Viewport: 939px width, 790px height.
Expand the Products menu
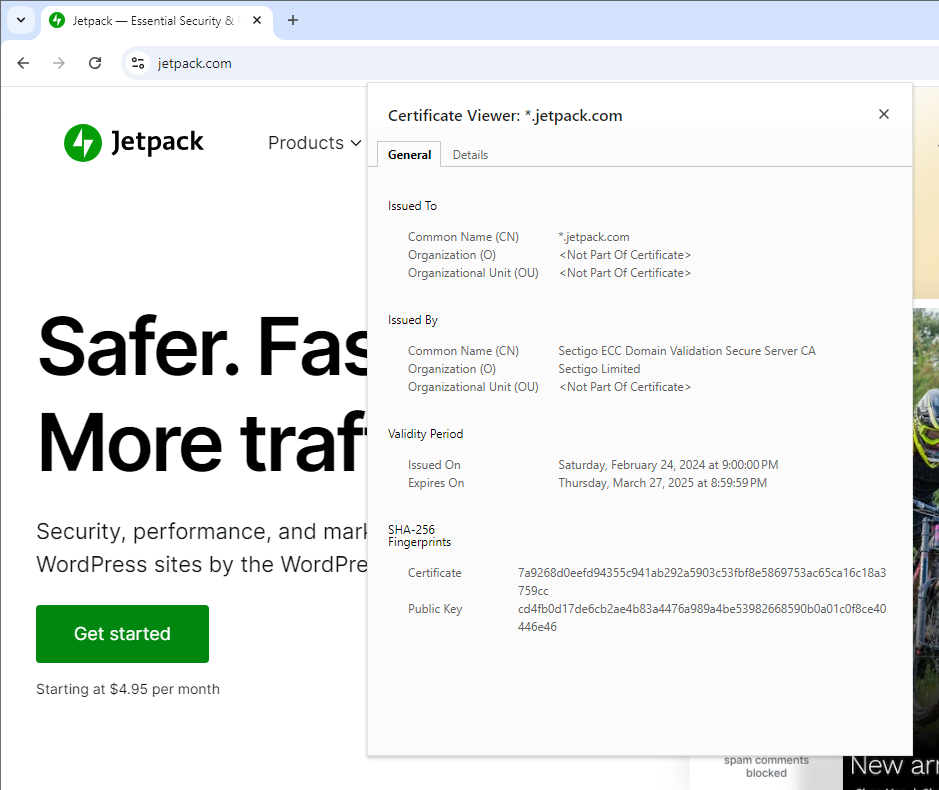point(314,143)
